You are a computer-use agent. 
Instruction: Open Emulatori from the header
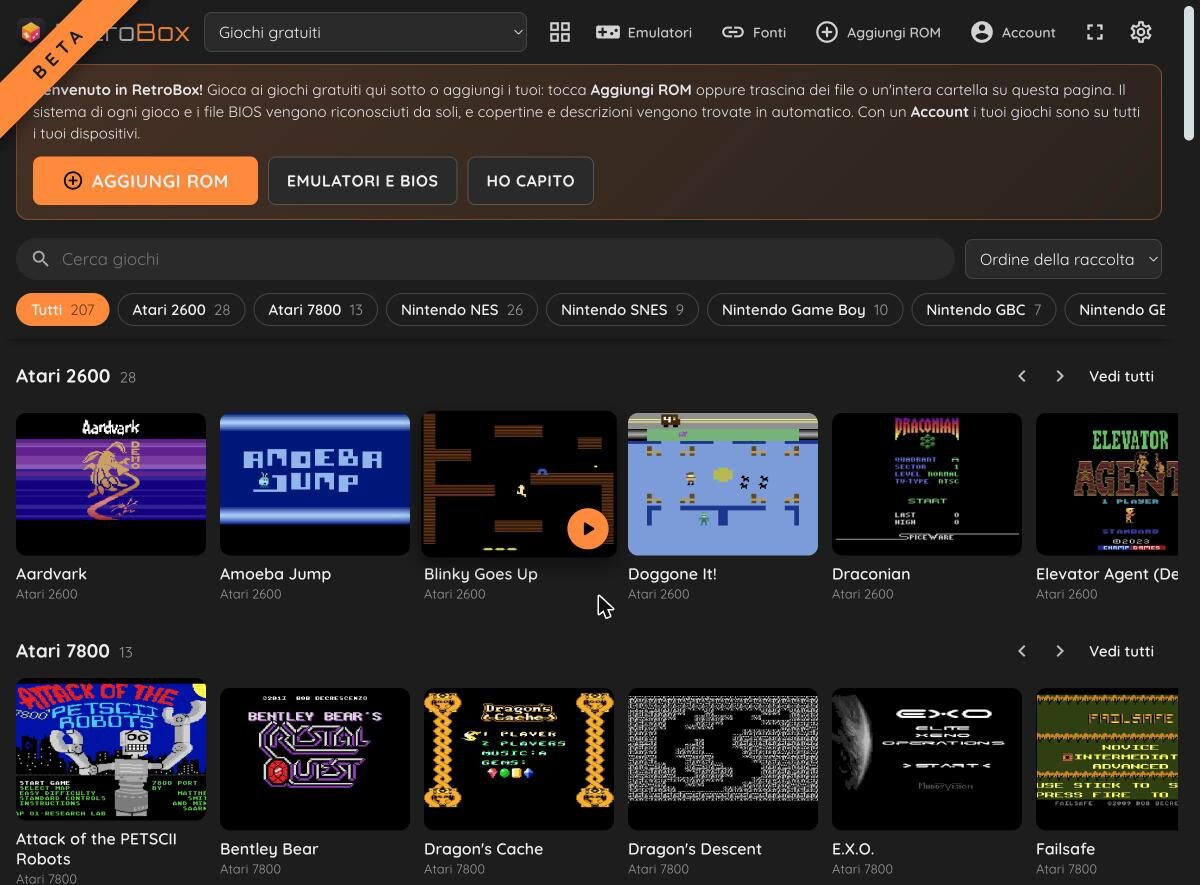644,32
